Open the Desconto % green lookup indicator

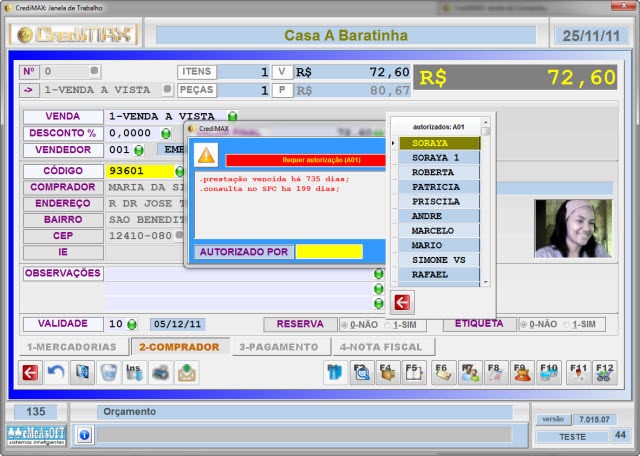pos(166,133)
